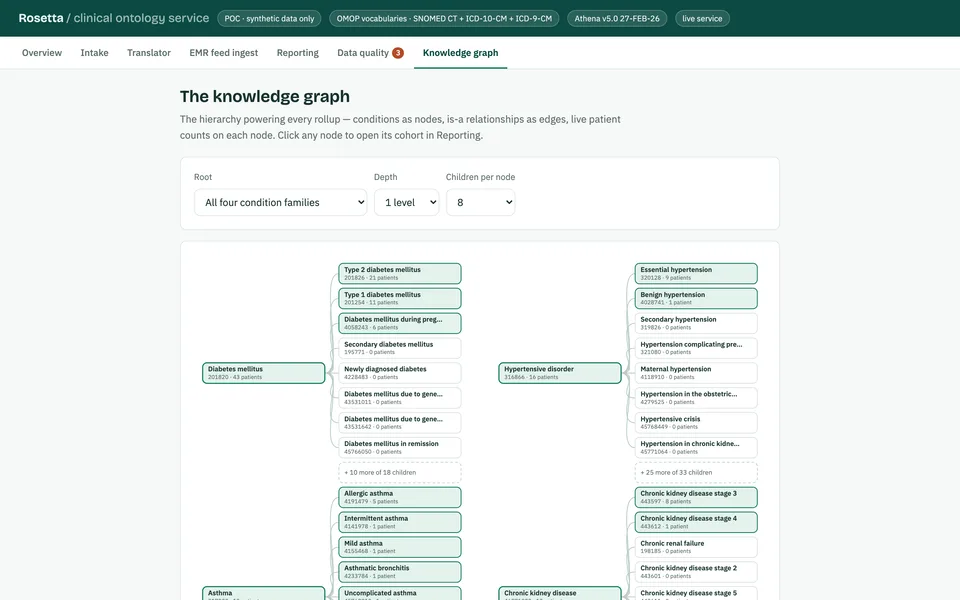The height and width of the screenshot is (600, 960).
Task: Expand the 25 more of 33 children
Action: 696,473
